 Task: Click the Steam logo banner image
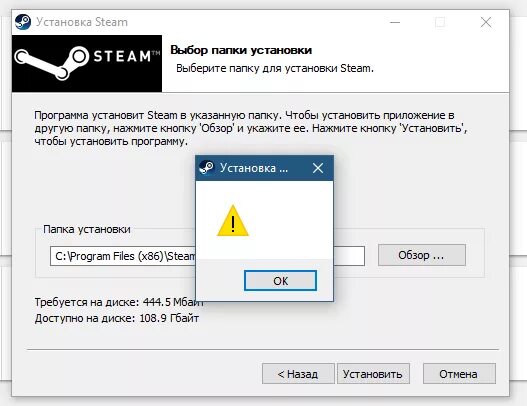pyautogui.click(x=87, y=64)
